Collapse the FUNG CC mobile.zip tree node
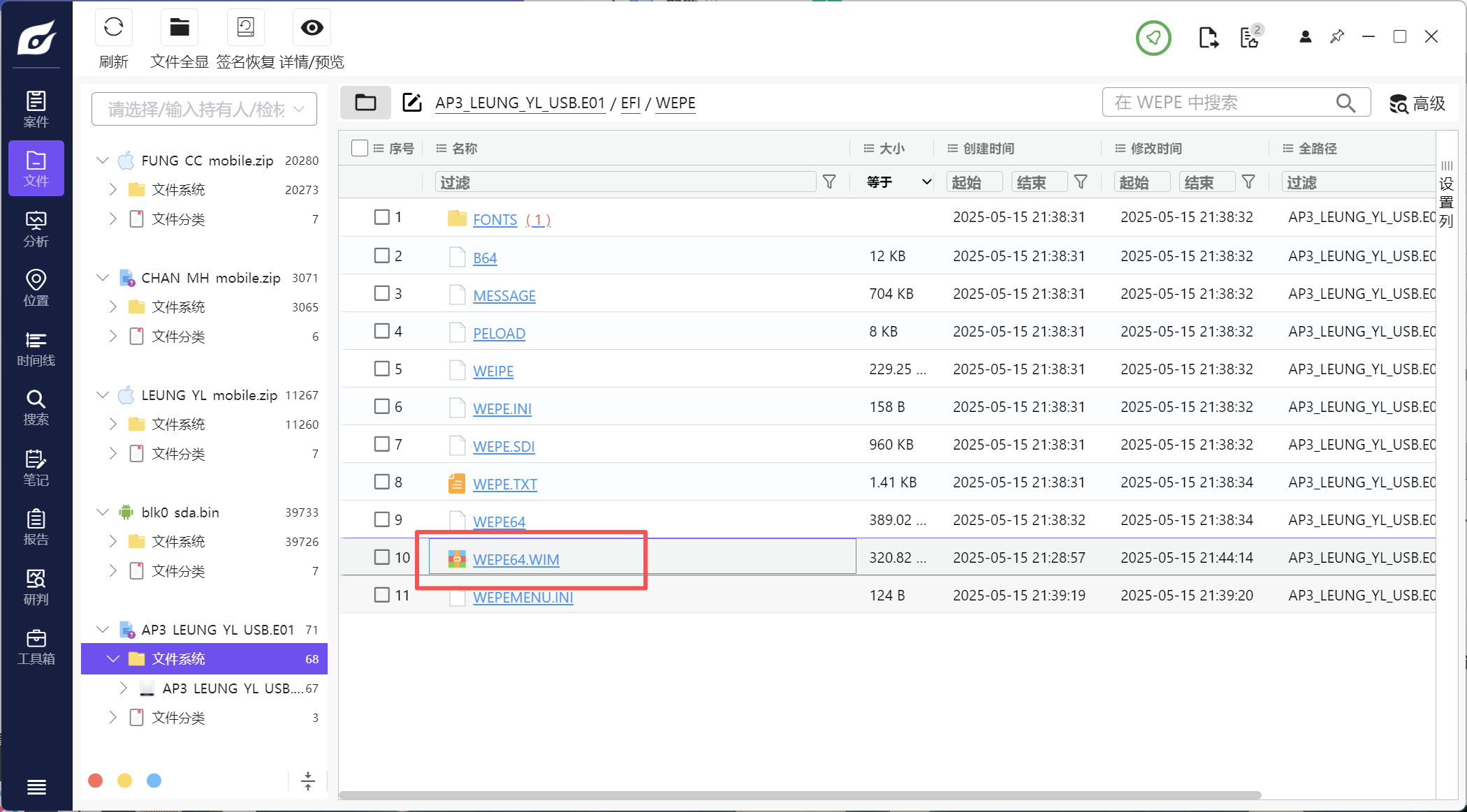Image resolution: width=1467 pixels, height=812 pixels. [103, 161]
